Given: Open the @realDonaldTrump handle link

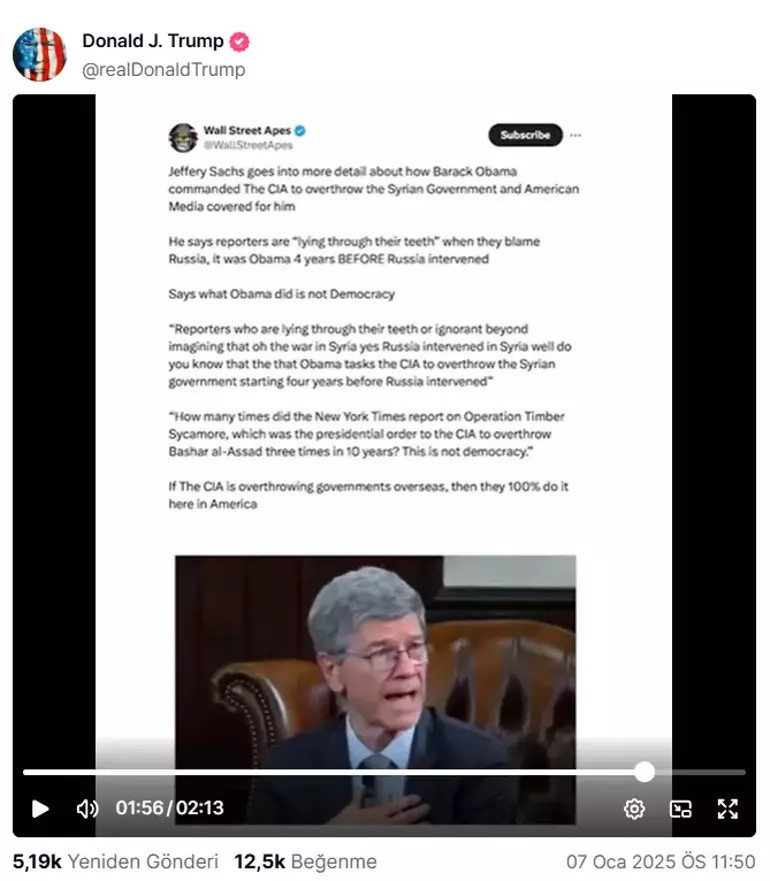Looking at the screenshot, I should point(164,70).
